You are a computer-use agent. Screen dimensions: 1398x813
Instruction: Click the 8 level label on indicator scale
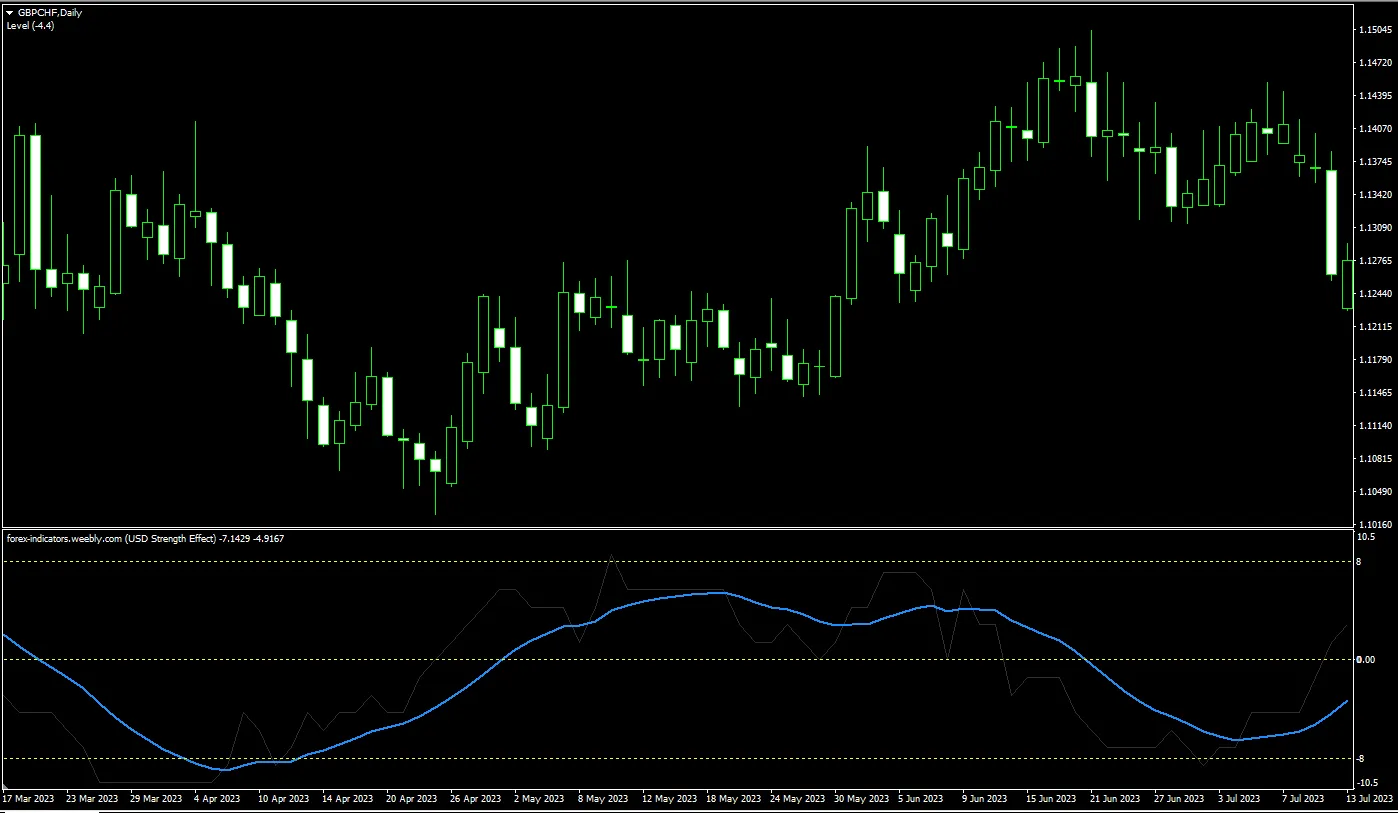(1360, 562)
